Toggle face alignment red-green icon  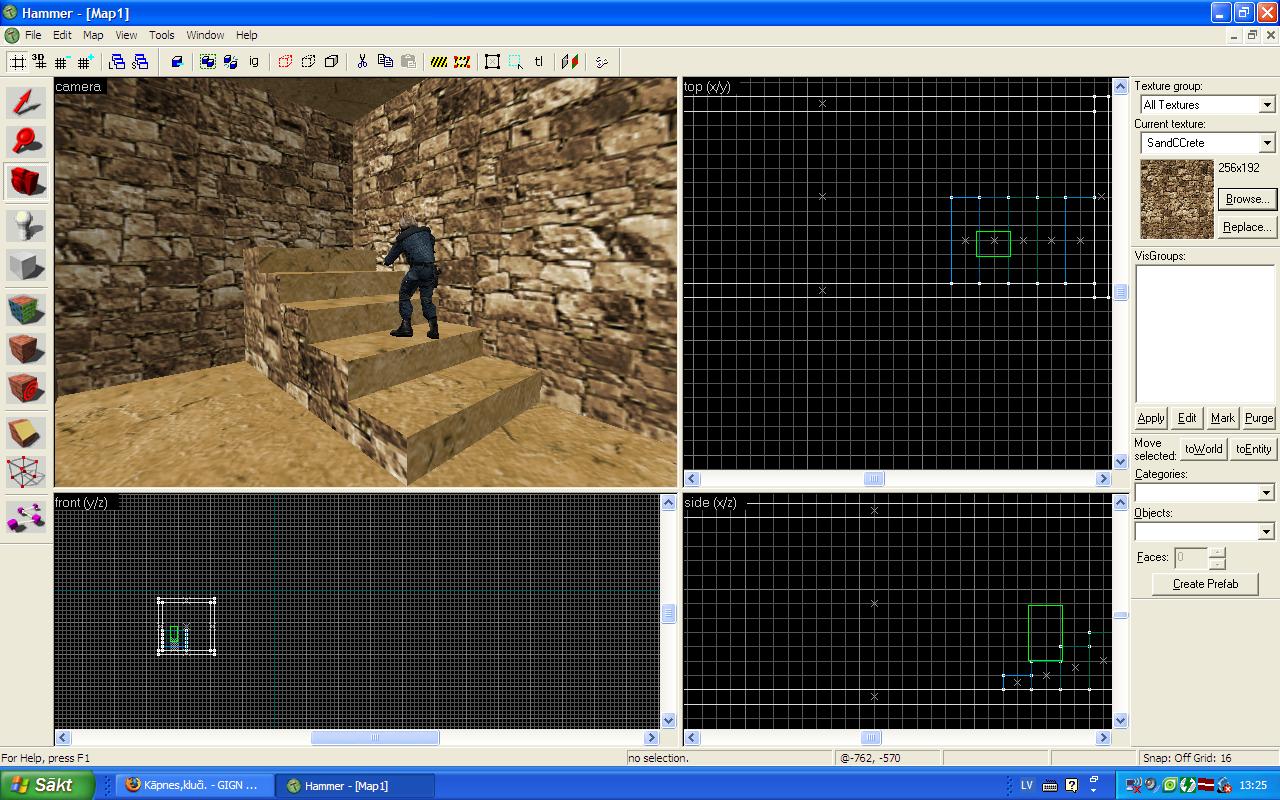(570, 61)
